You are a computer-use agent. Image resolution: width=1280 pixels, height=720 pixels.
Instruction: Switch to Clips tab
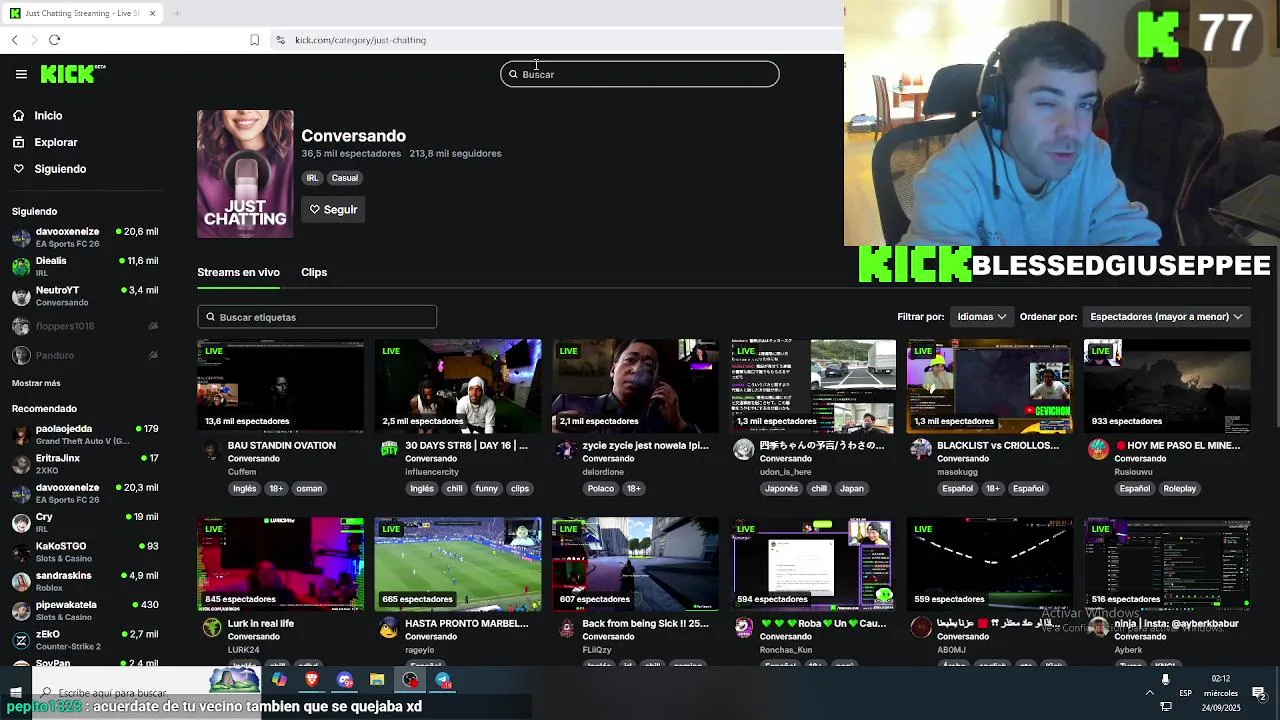314,272
